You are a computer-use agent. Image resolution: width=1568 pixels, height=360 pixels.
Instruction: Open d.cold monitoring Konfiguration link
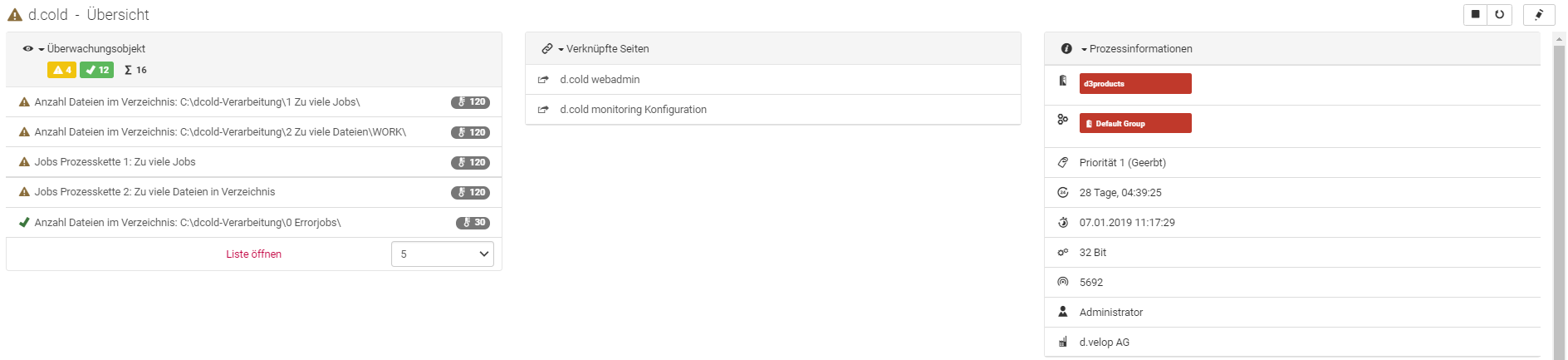pyautogui.click(x=633, y=110)
